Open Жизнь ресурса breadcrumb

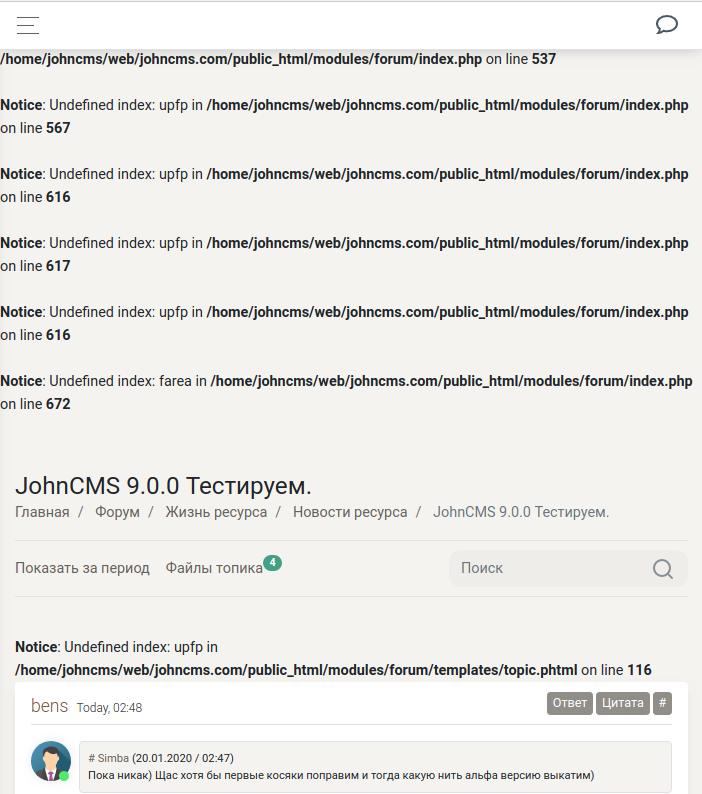pyautogui.click(x=216, y=512)
